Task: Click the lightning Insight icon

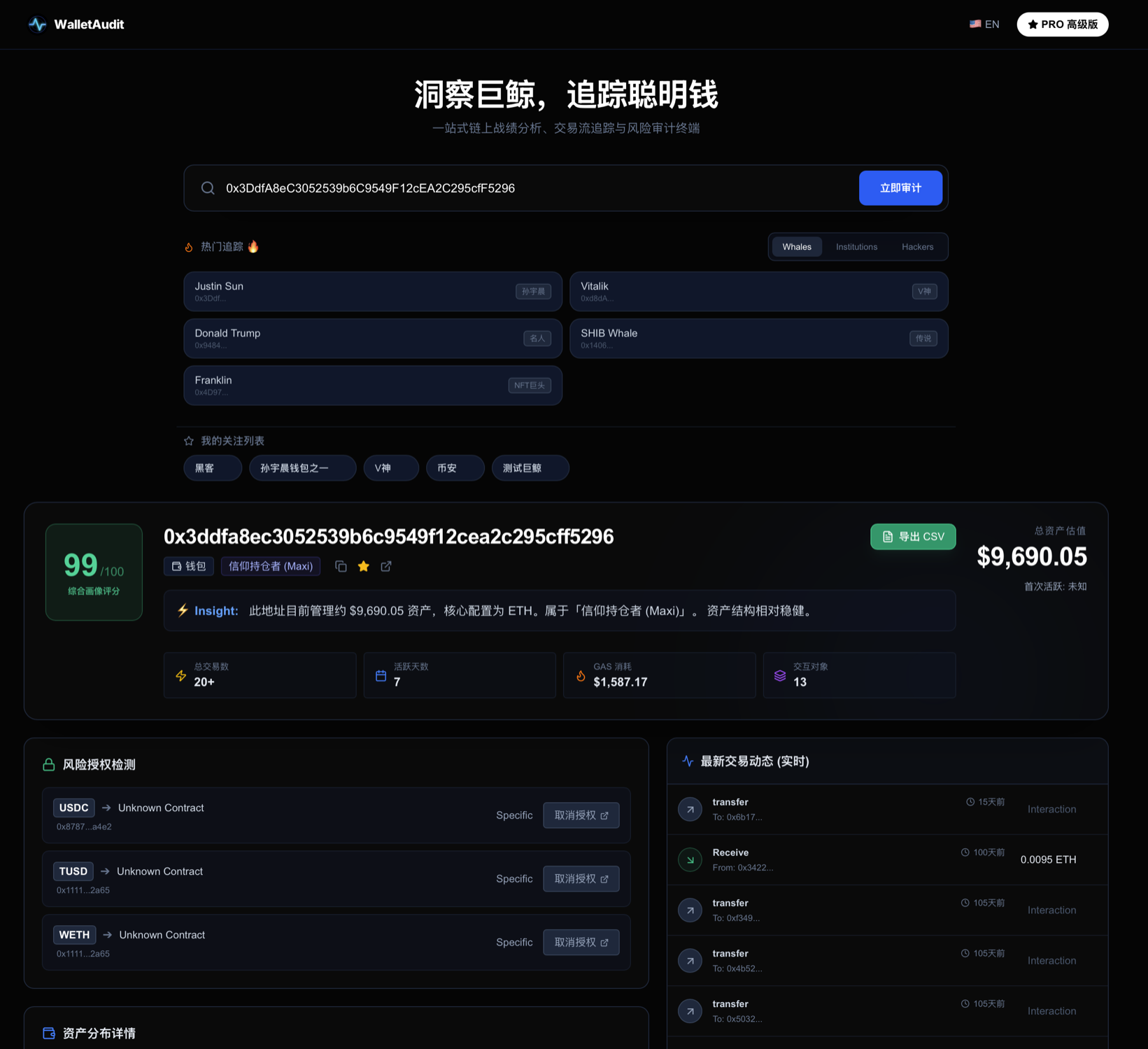Action: tap(183, 610)
